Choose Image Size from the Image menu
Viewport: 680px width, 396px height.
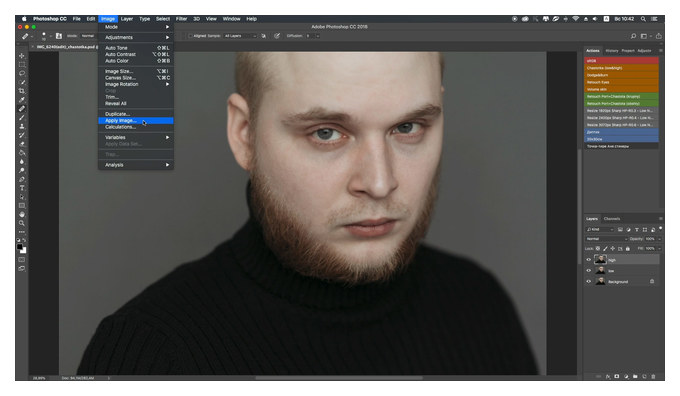[136, 71]
